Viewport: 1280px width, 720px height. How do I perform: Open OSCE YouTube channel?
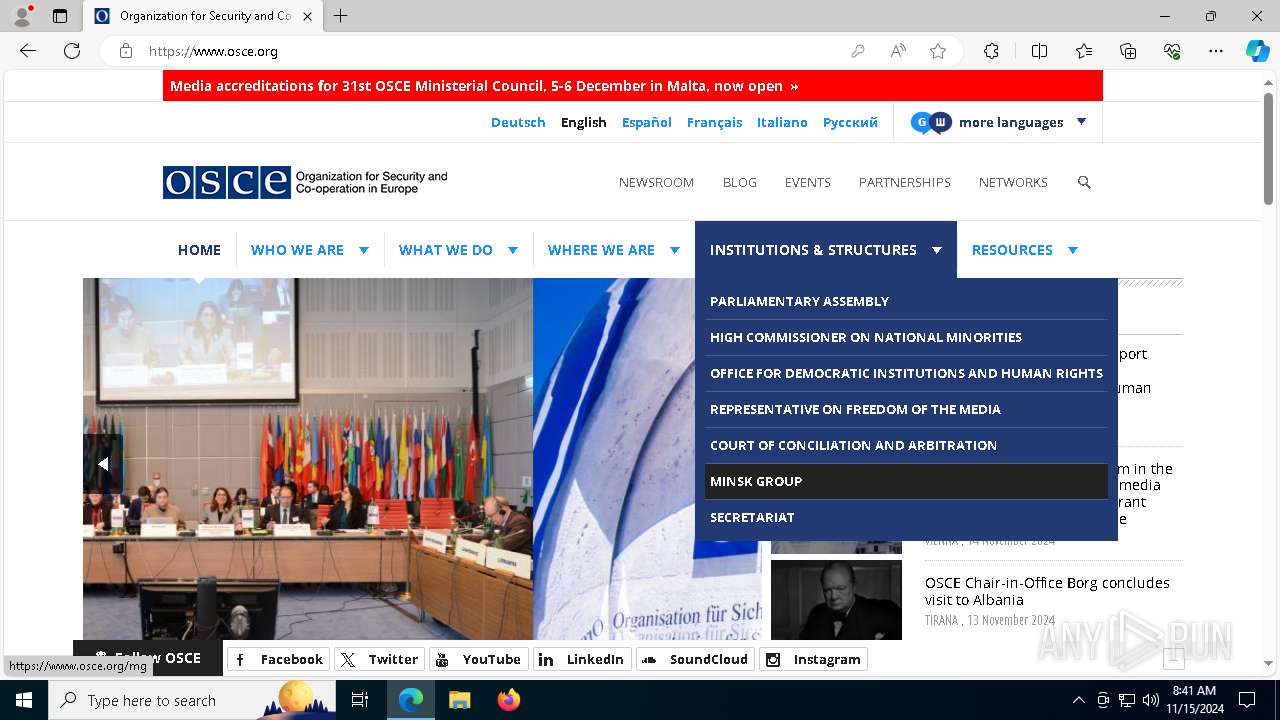click(478, 659)
